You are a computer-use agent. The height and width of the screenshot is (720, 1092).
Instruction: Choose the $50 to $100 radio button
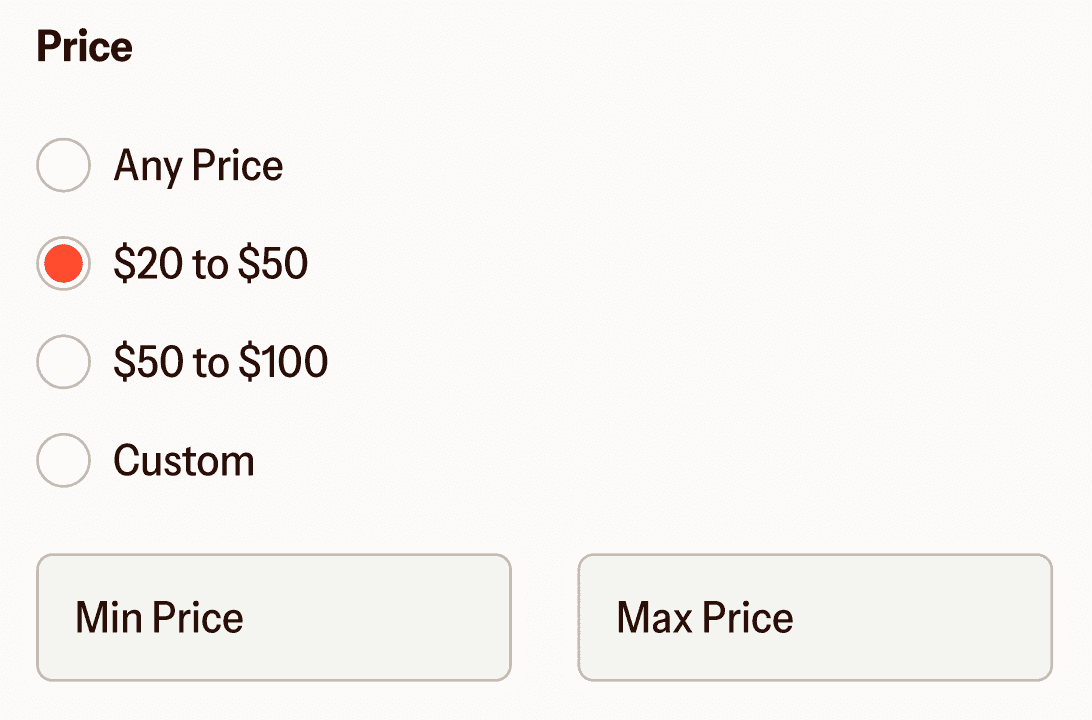pyautogui.click(x=63, y=361)
